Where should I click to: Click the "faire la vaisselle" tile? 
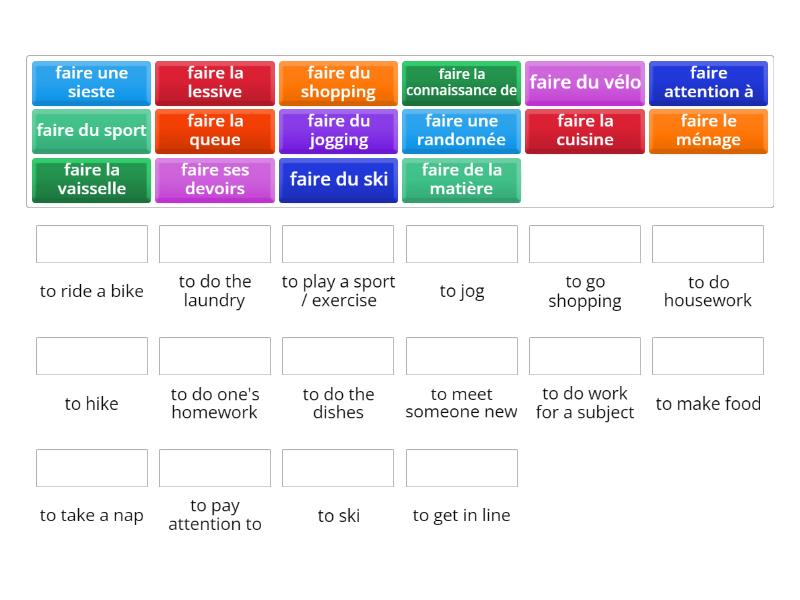coord(91,180)
